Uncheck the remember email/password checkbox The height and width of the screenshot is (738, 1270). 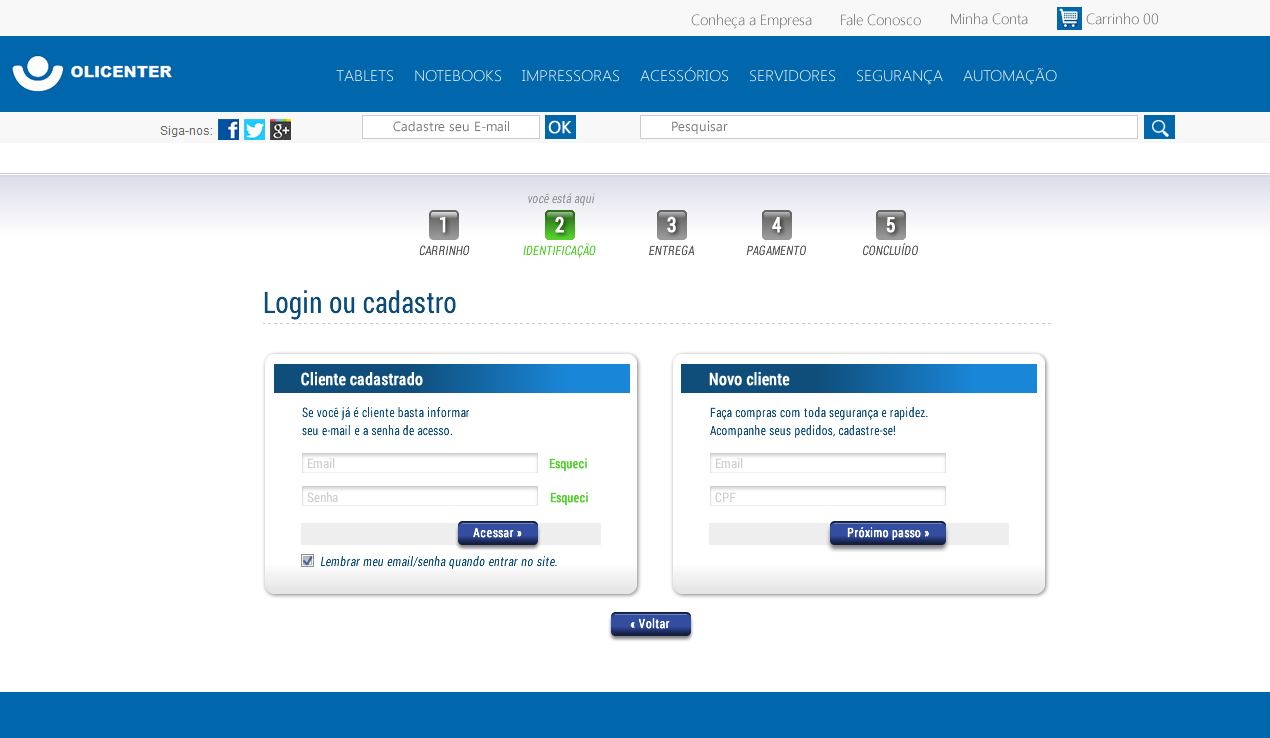308,561
